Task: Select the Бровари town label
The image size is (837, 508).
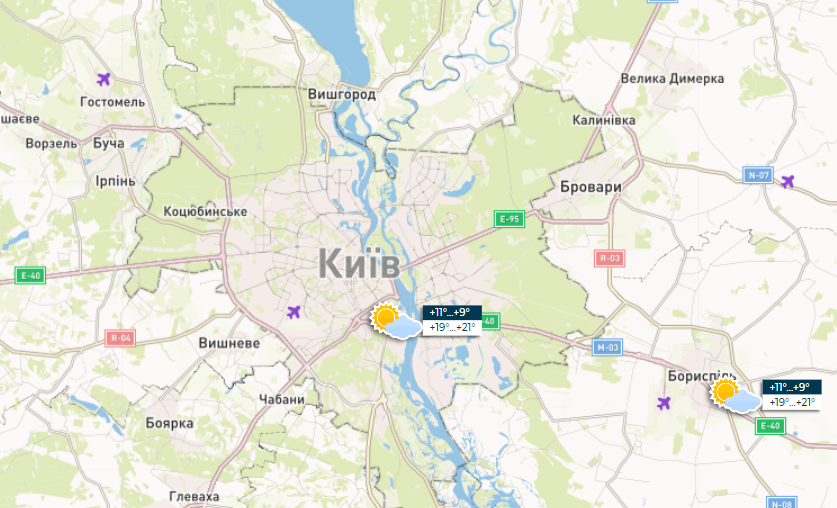Action: (x=591, y=187)
